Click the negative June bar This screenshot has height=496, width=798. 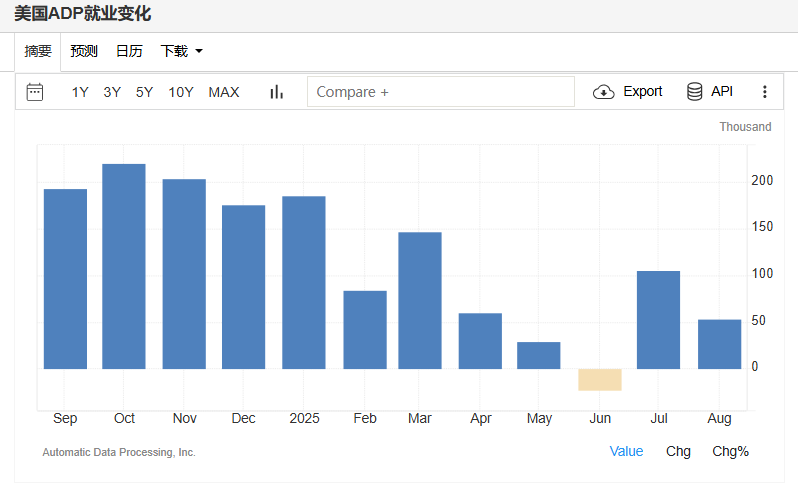[x=600, y=379]
